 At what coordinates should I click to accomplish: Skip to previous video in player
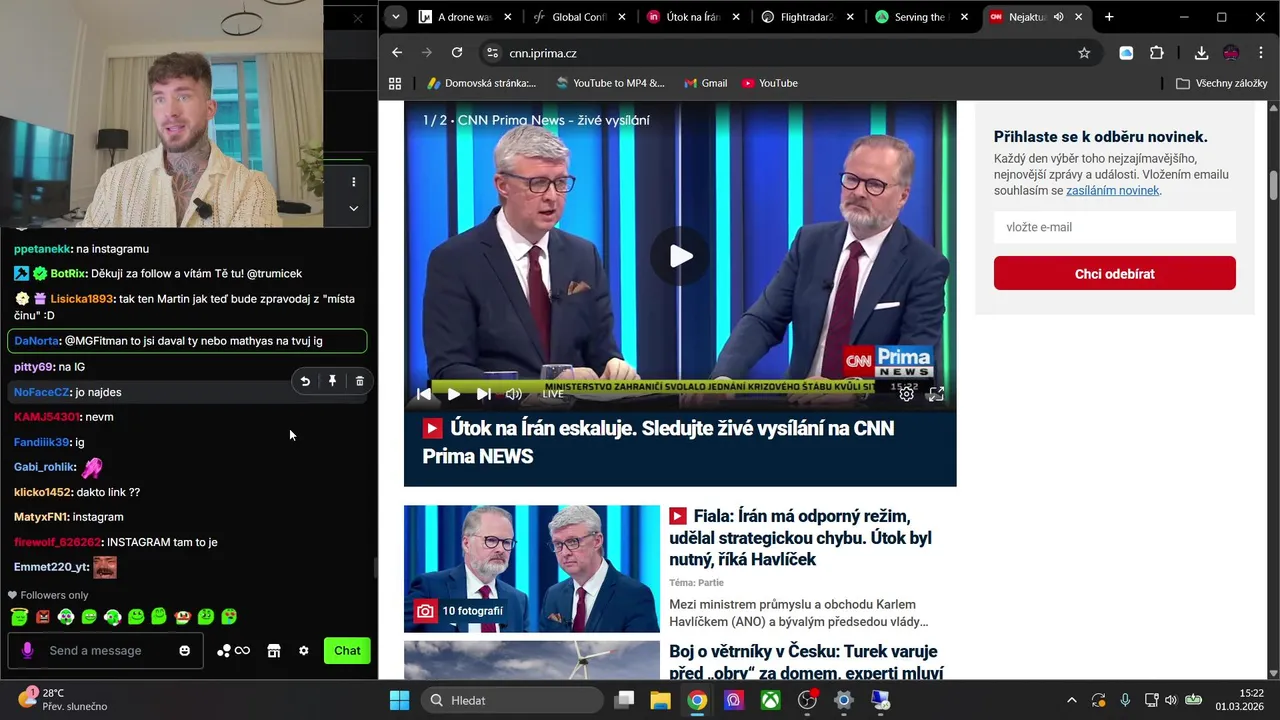point(424,394)
